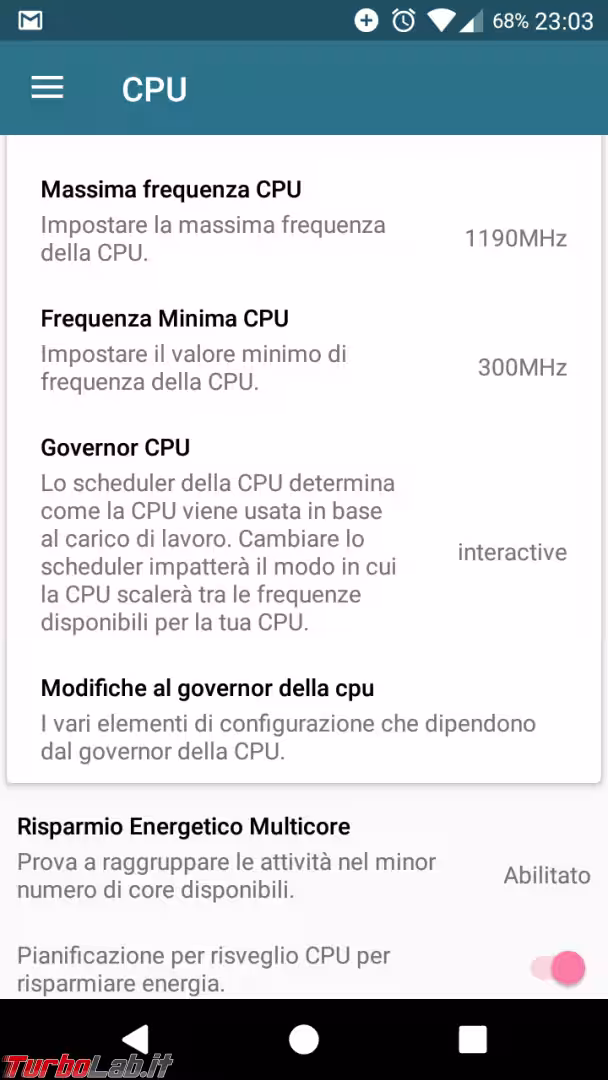Select the CPU screen title

[x=153, y=89]
